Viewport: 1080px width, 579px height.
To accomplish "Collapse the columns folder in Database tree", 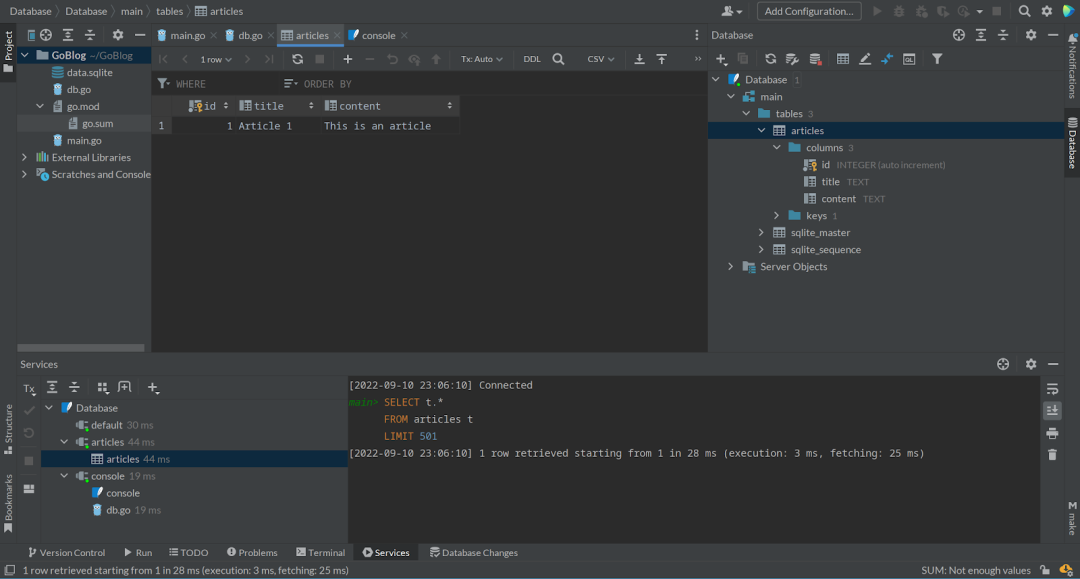I will 777,147.
